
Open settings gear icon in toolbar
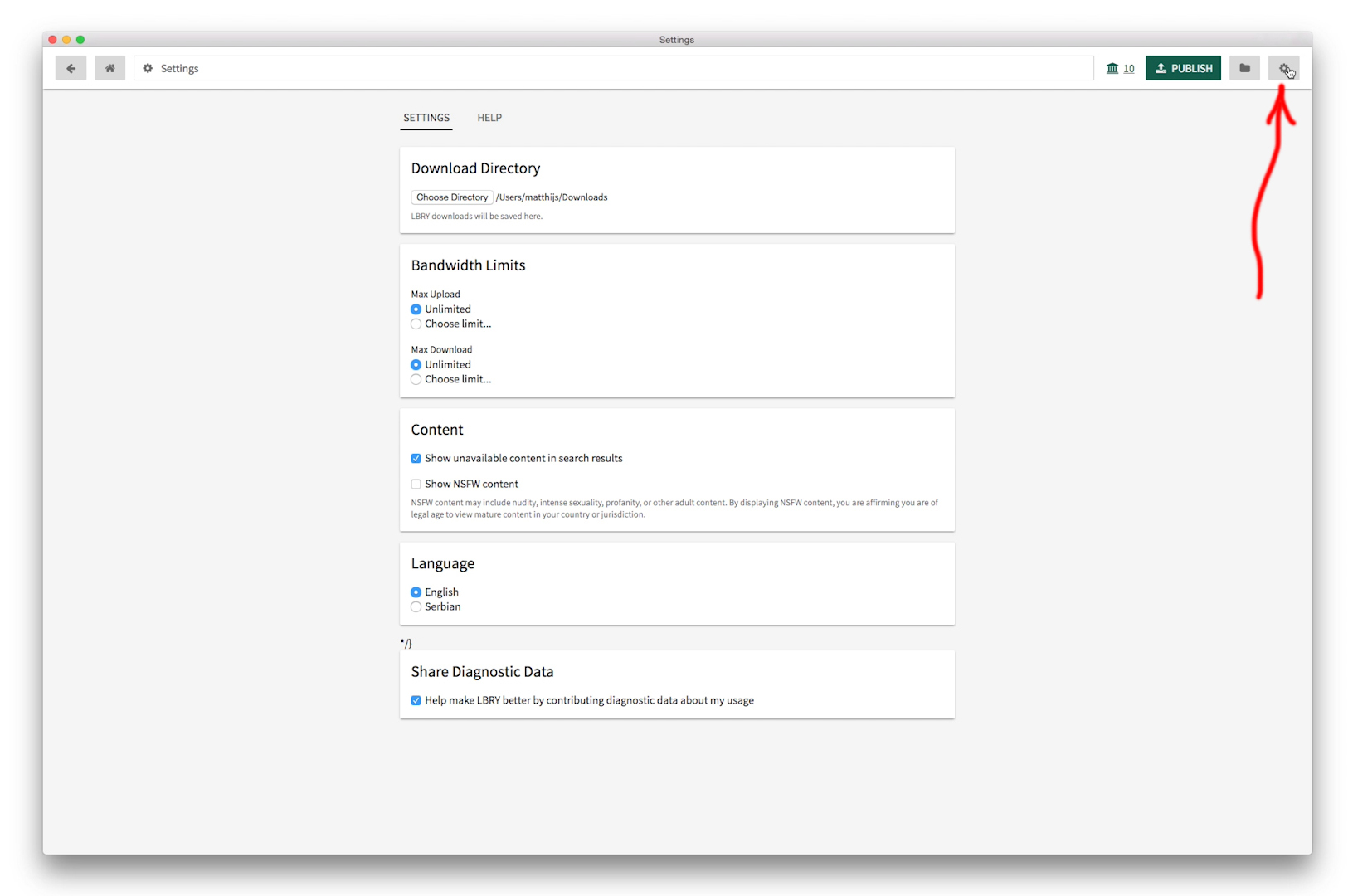1283,68
